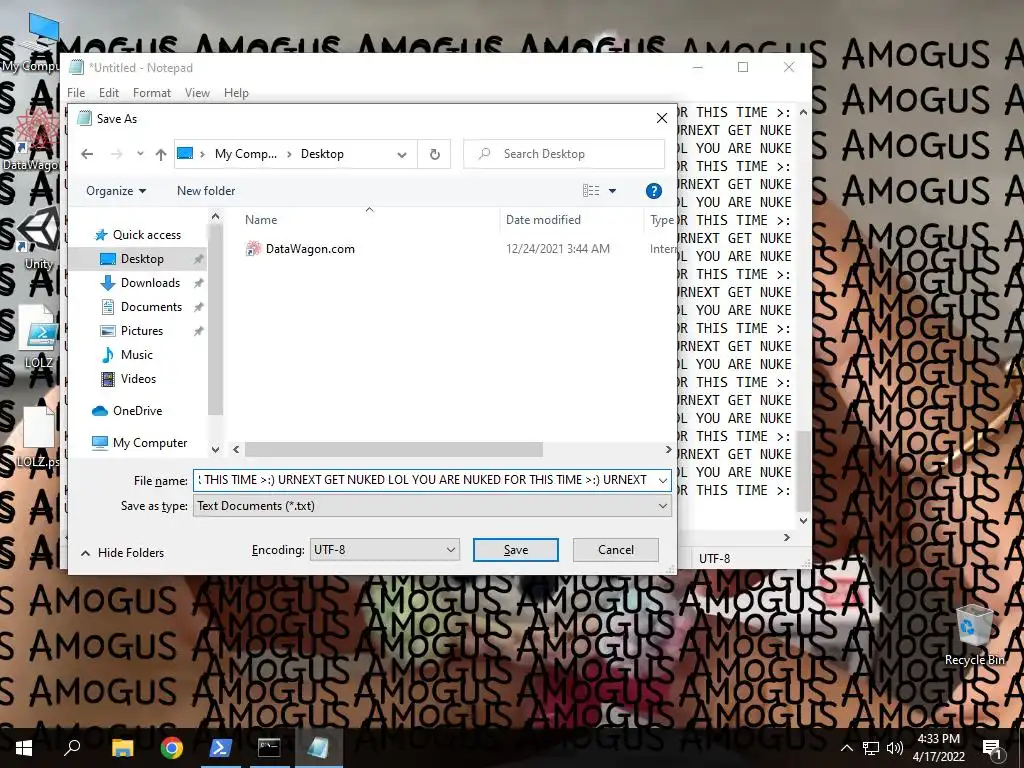Click the Up one level arrow

point(161,154)
